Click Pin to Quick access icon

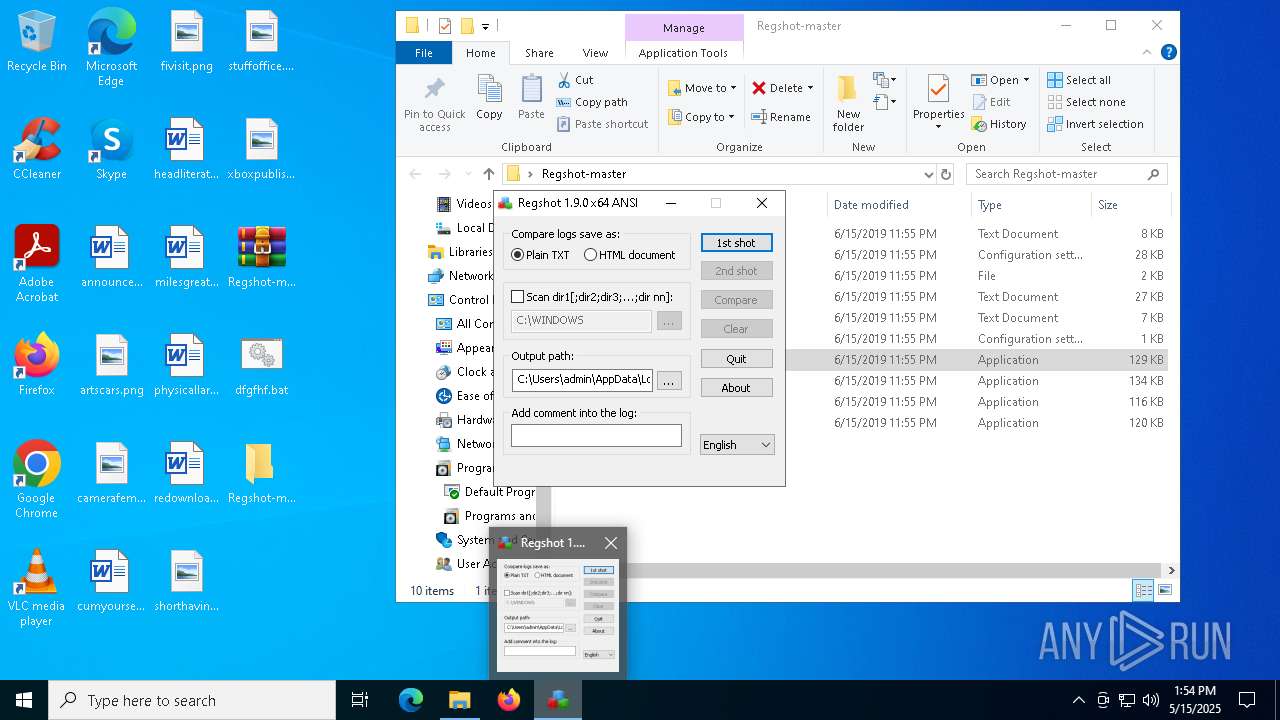pos(435,89)
